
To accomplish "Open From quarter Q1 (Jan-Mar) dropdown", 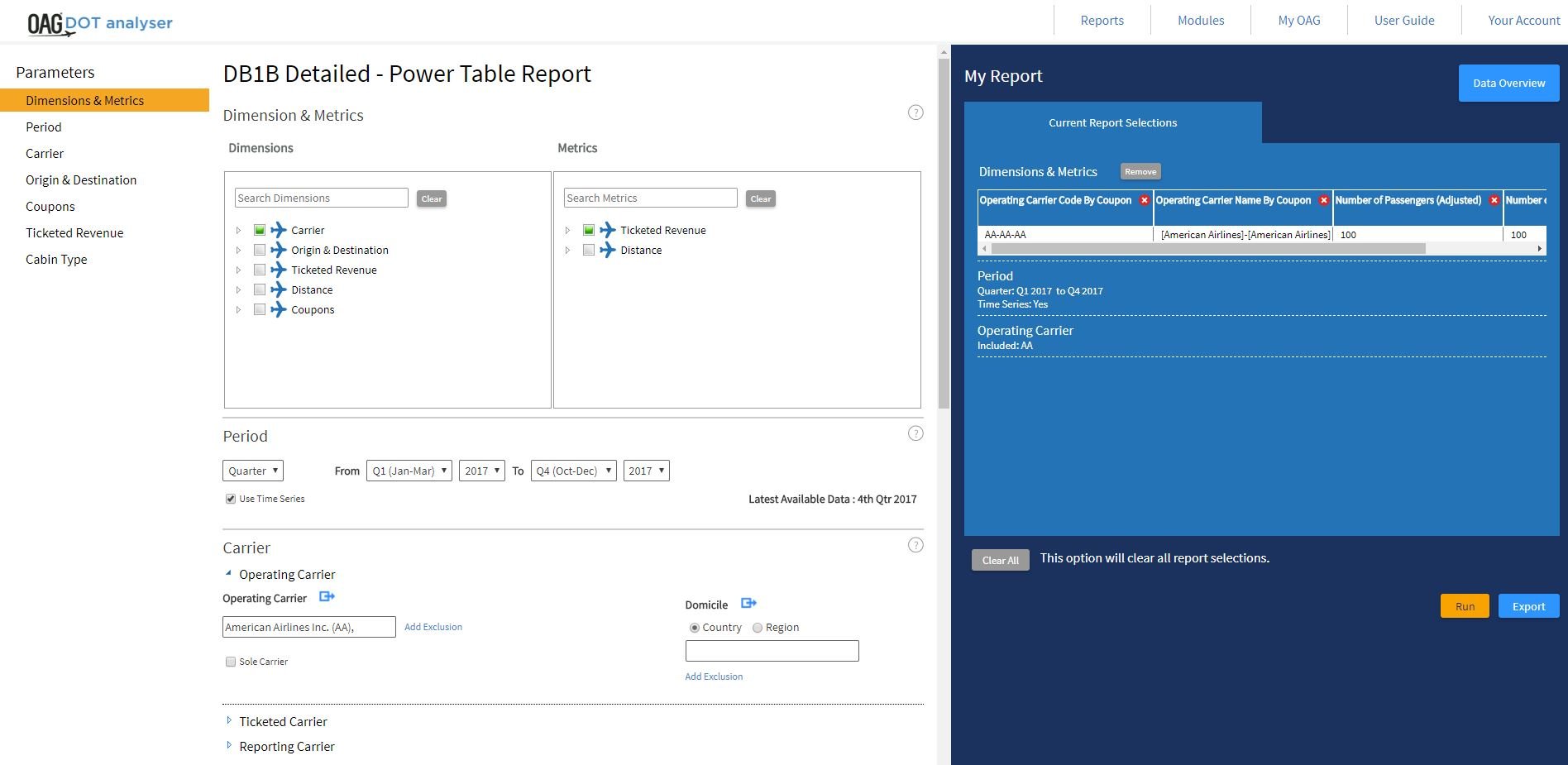I will point(409,471).
